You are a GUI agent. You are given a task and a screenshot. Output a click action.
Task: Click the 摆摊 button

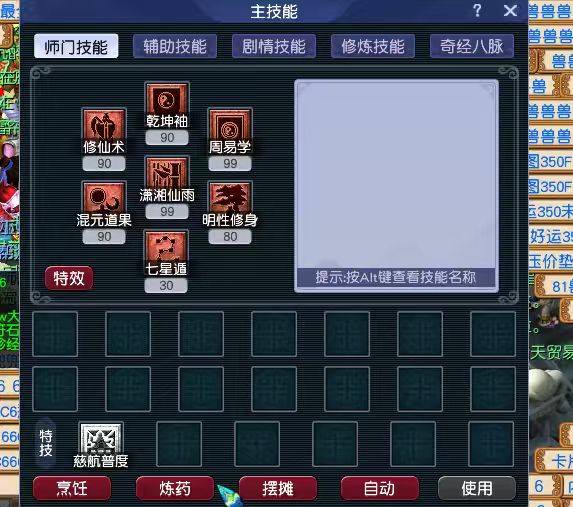click(278, 488)
